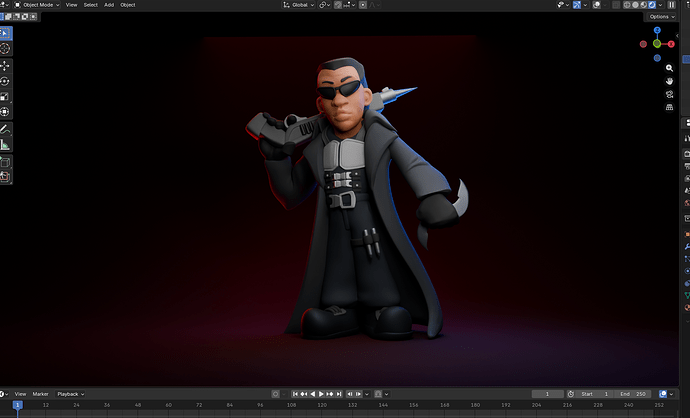Open the Select menu
Screen dimensions: 690x418
(91, 5)
